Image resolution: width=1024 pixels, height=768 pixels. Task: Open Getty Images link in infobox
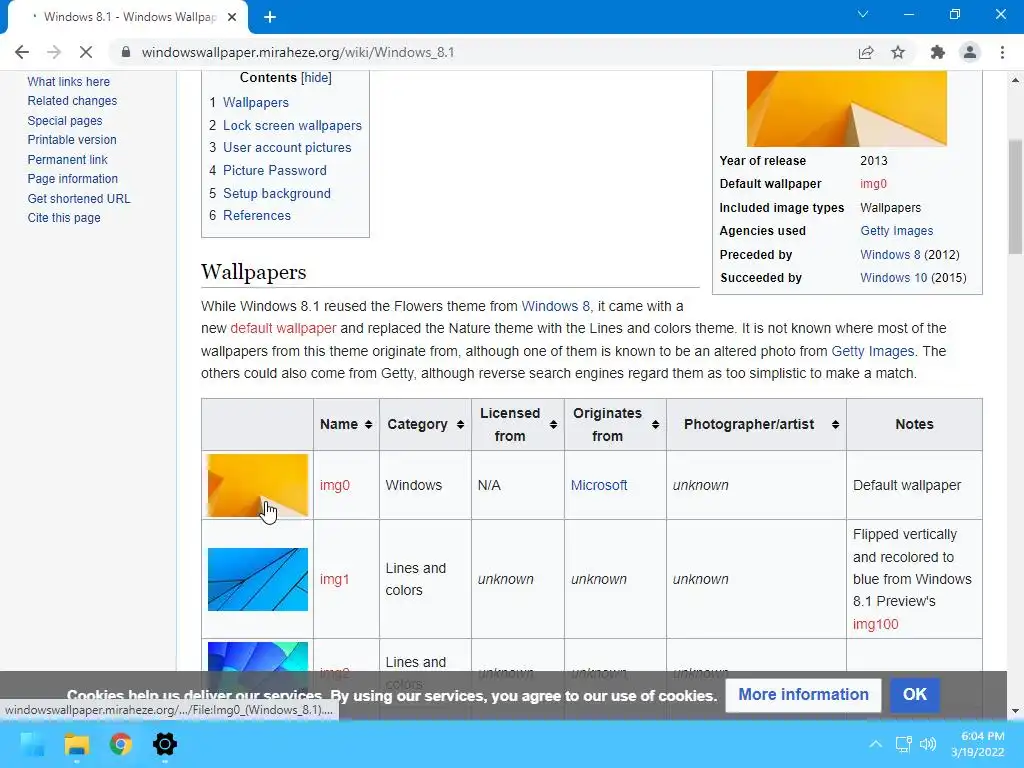897,231
